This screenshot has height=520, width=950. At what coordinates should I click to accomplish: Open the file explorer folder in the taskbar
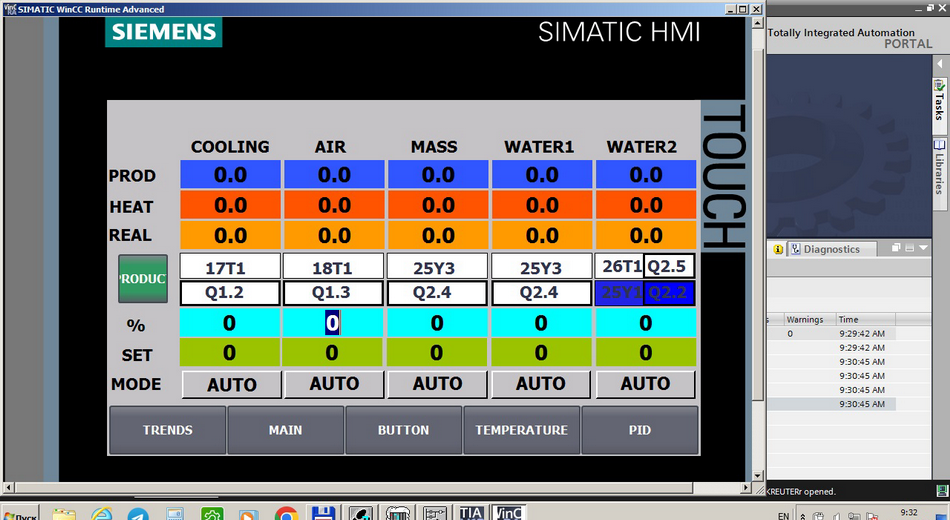63,514
